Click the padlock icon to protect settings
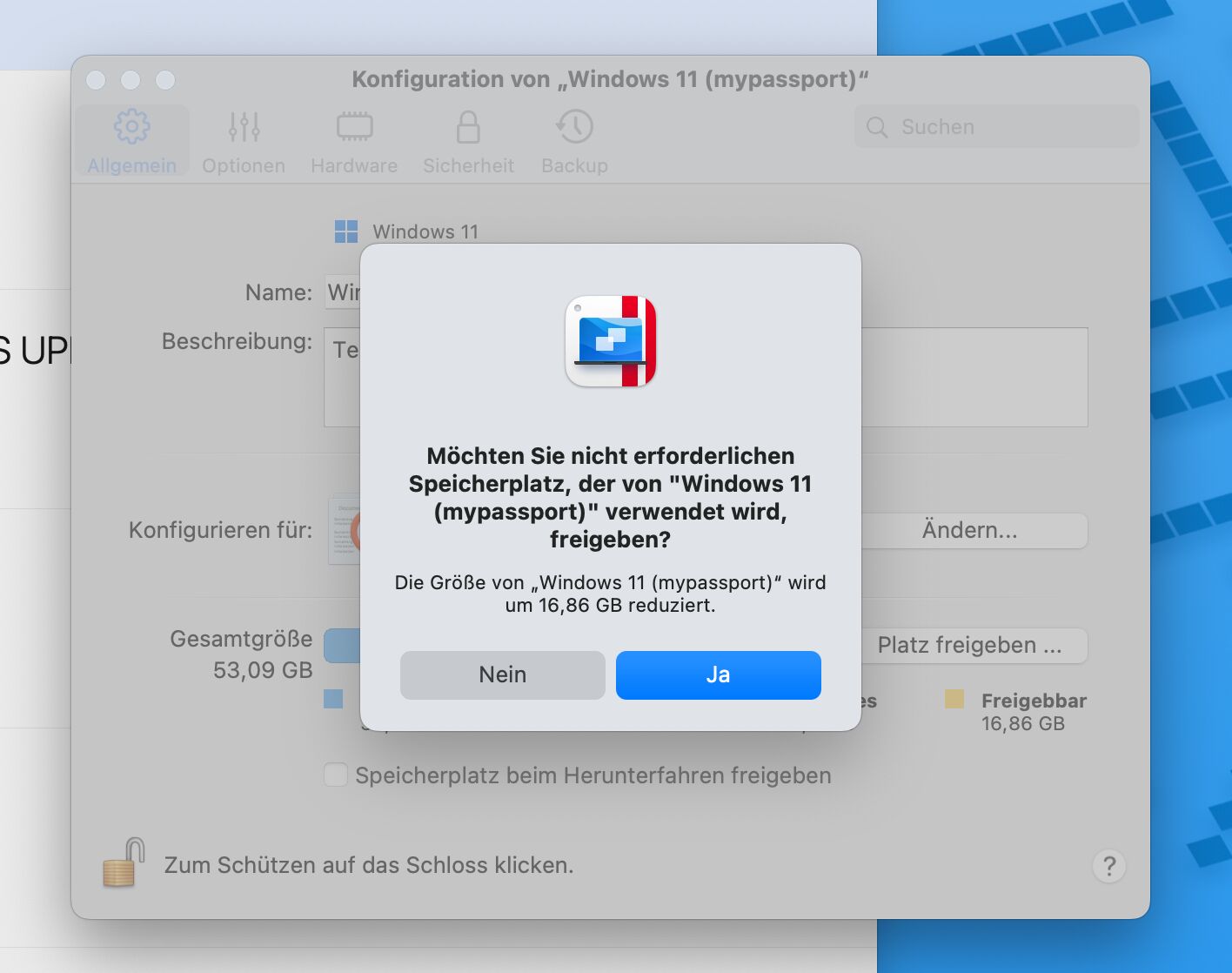1232x973 pixels. (x=124, y=862)
